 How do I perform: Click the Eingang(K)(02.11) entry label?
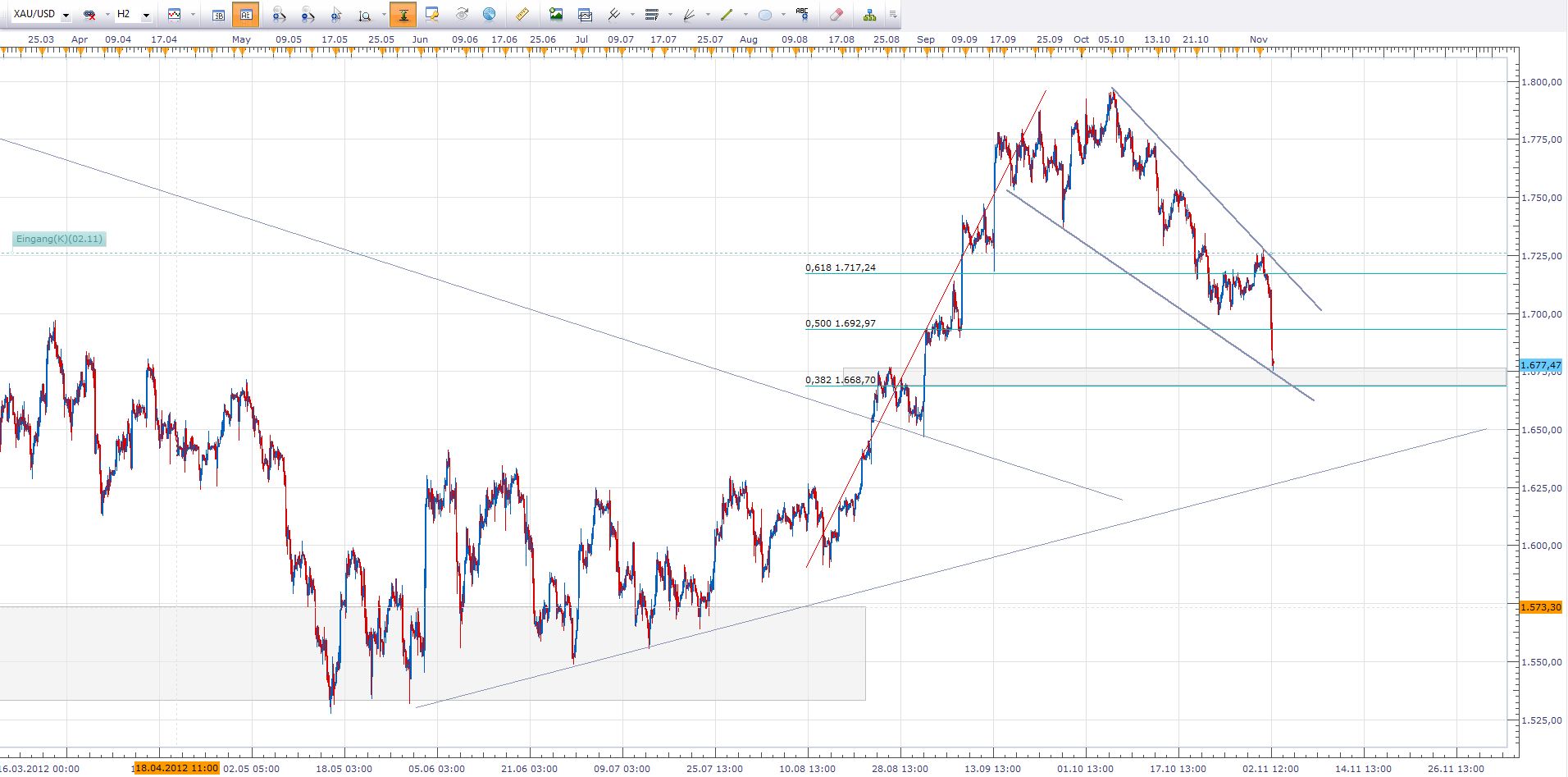click(x=60, y=239)
